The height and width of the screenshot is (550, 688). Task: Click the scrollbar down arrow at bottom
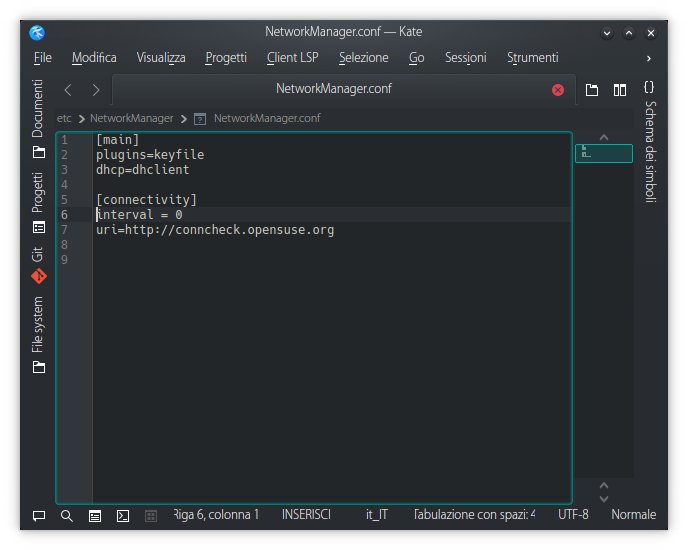[604, 499]
